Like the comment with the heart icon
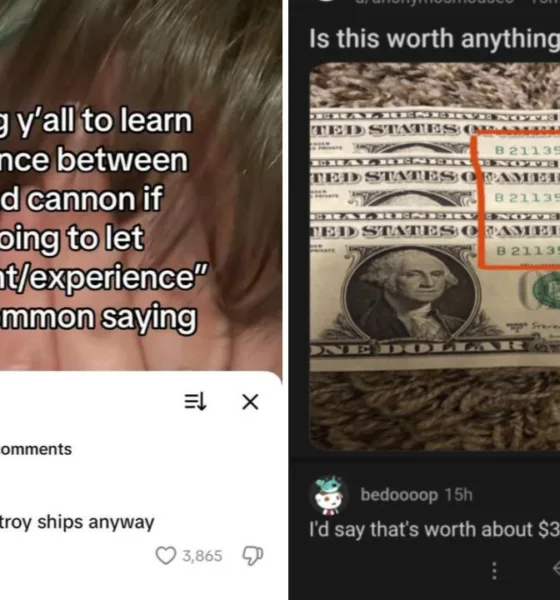This screenshot has height=600, width=560. click(165, 556)
